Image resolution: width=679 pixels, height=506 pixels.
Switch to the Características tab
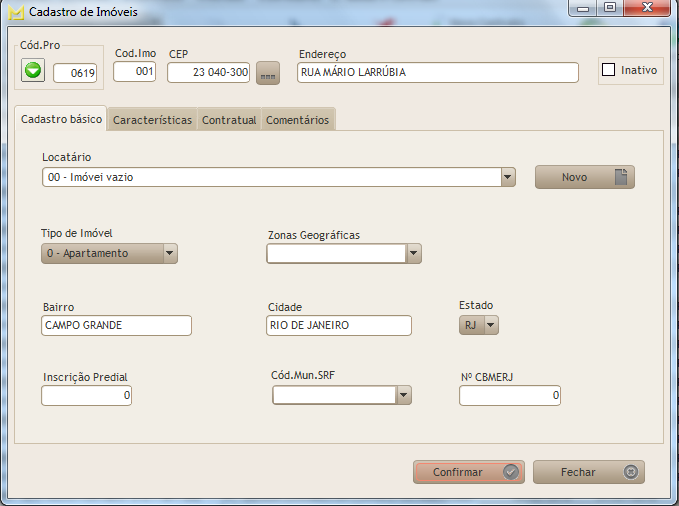152,120
